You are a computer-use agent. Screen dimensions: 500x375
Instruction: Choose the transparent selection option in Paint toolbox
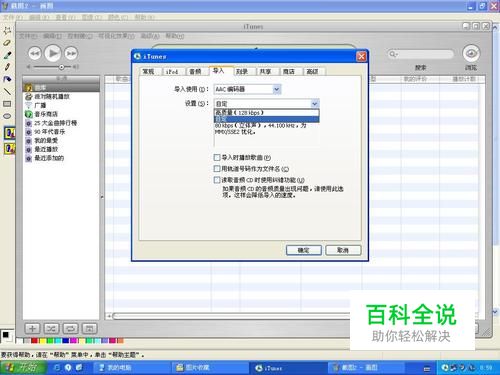click(9, 148)
